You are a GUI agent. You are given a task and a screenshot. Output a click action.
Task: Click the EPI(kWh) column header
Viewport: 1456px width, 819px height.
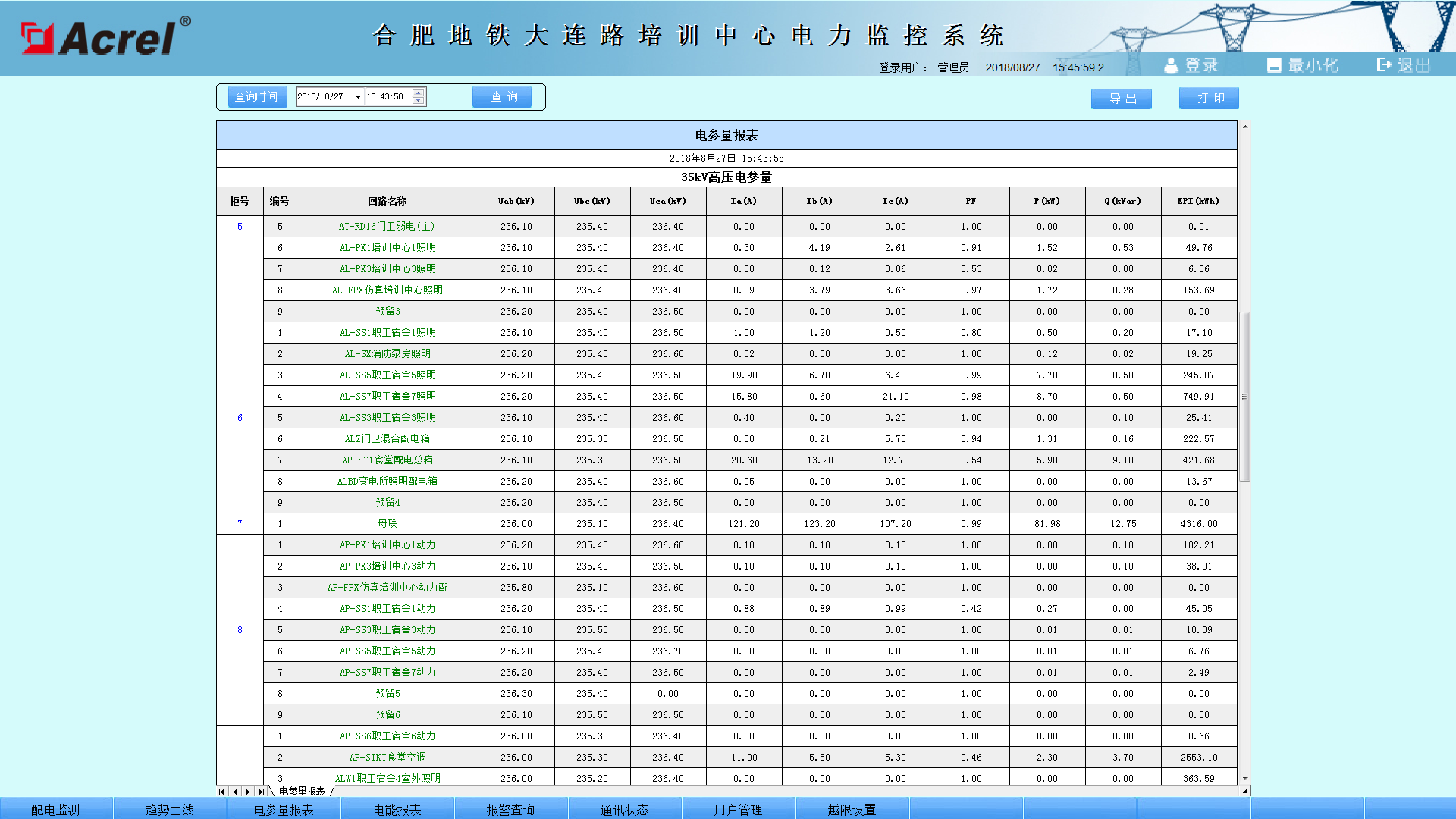[1199, 202]
